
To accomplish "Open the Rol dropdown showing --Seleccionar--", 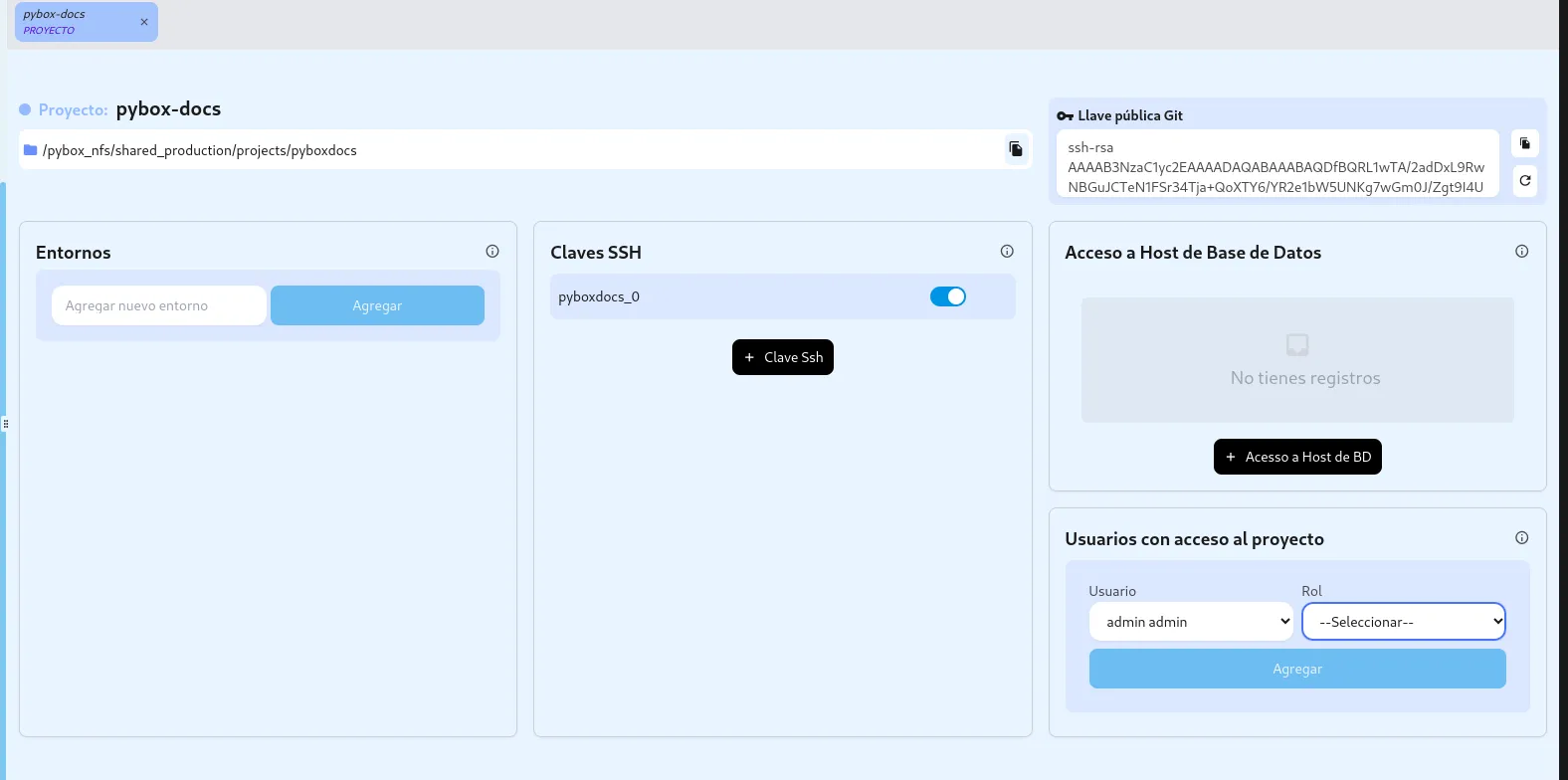I will coord(1404,622).
